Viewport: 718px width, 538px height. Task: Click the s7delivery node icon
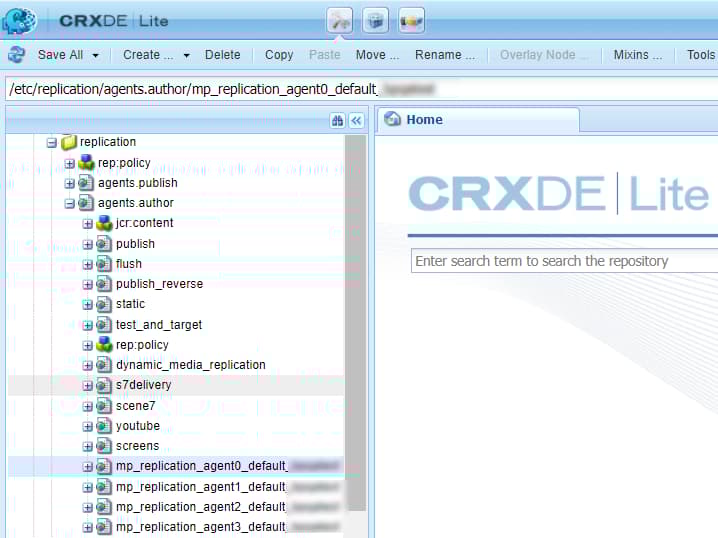pos(104,385)
